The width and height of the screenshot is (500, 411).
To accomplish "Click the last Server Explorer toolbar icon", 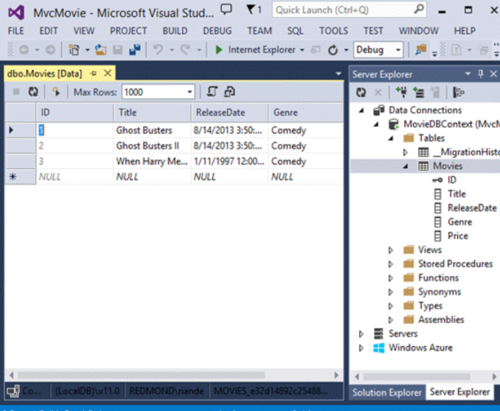I will [x=459, y=92].
